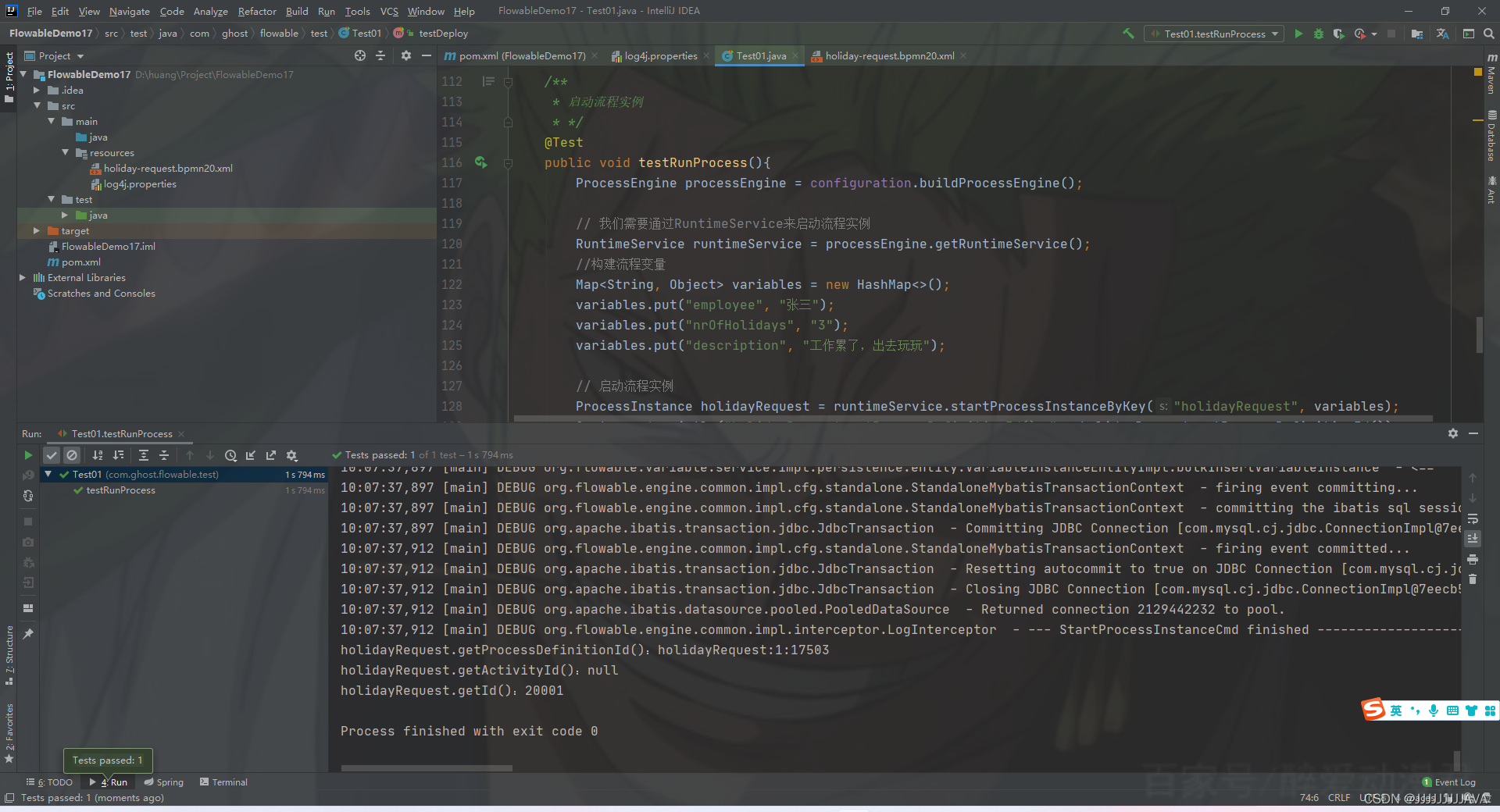
Task: Pin the Run tab with pin icon
Action: (28, 634)
